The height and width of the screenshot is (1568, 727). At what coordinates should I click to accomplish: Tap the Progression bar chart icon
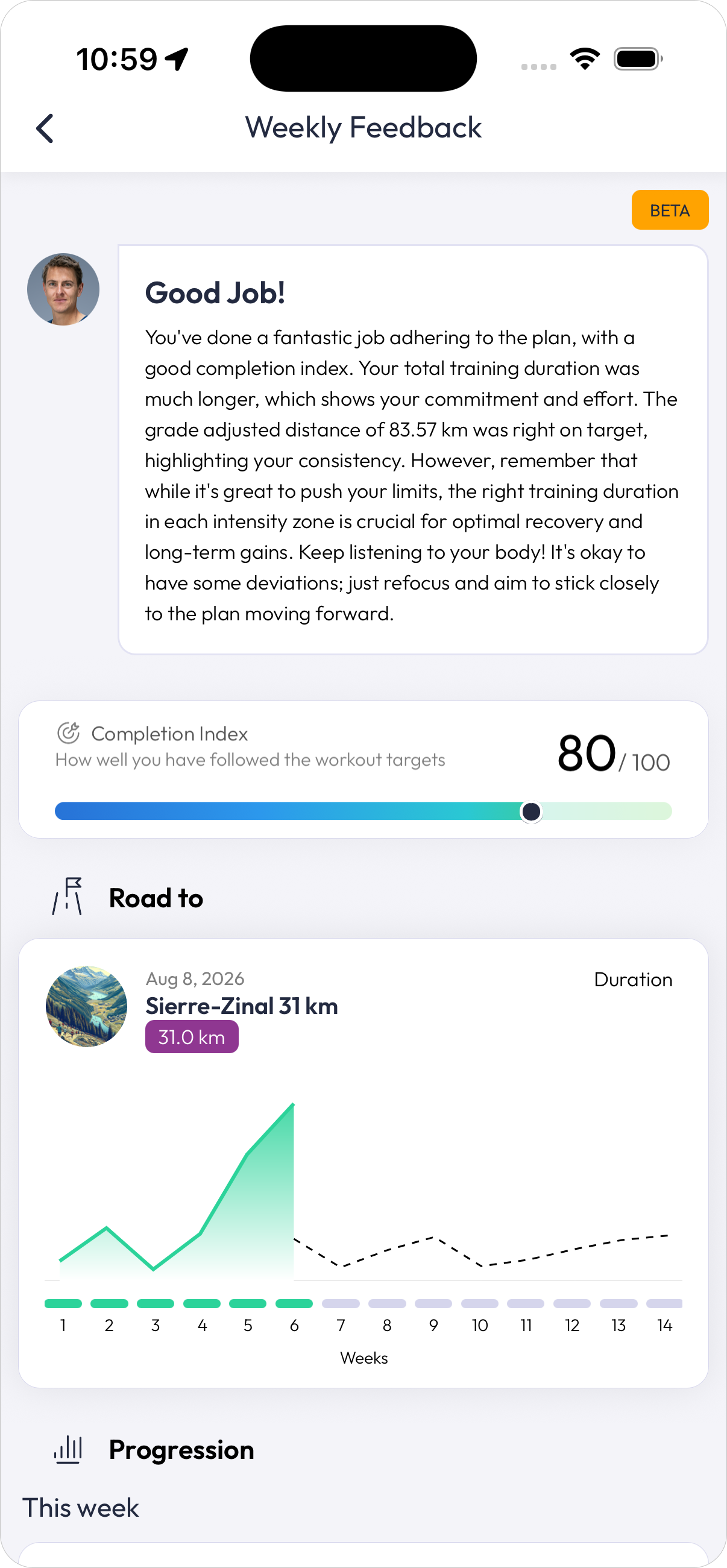(x=68, y=1449)
